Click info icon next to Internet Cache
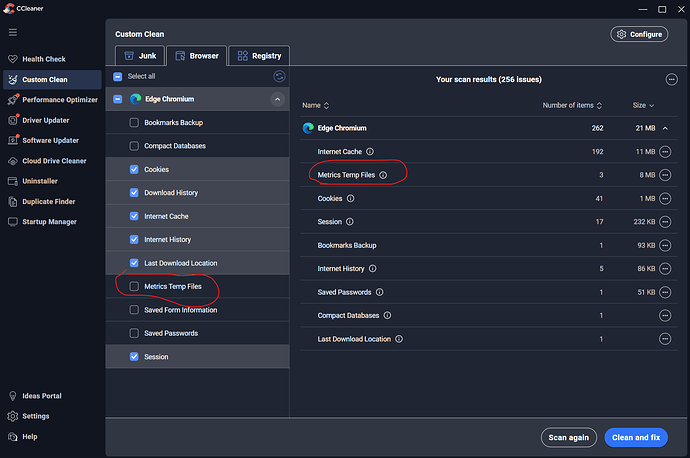 [370, 152]
